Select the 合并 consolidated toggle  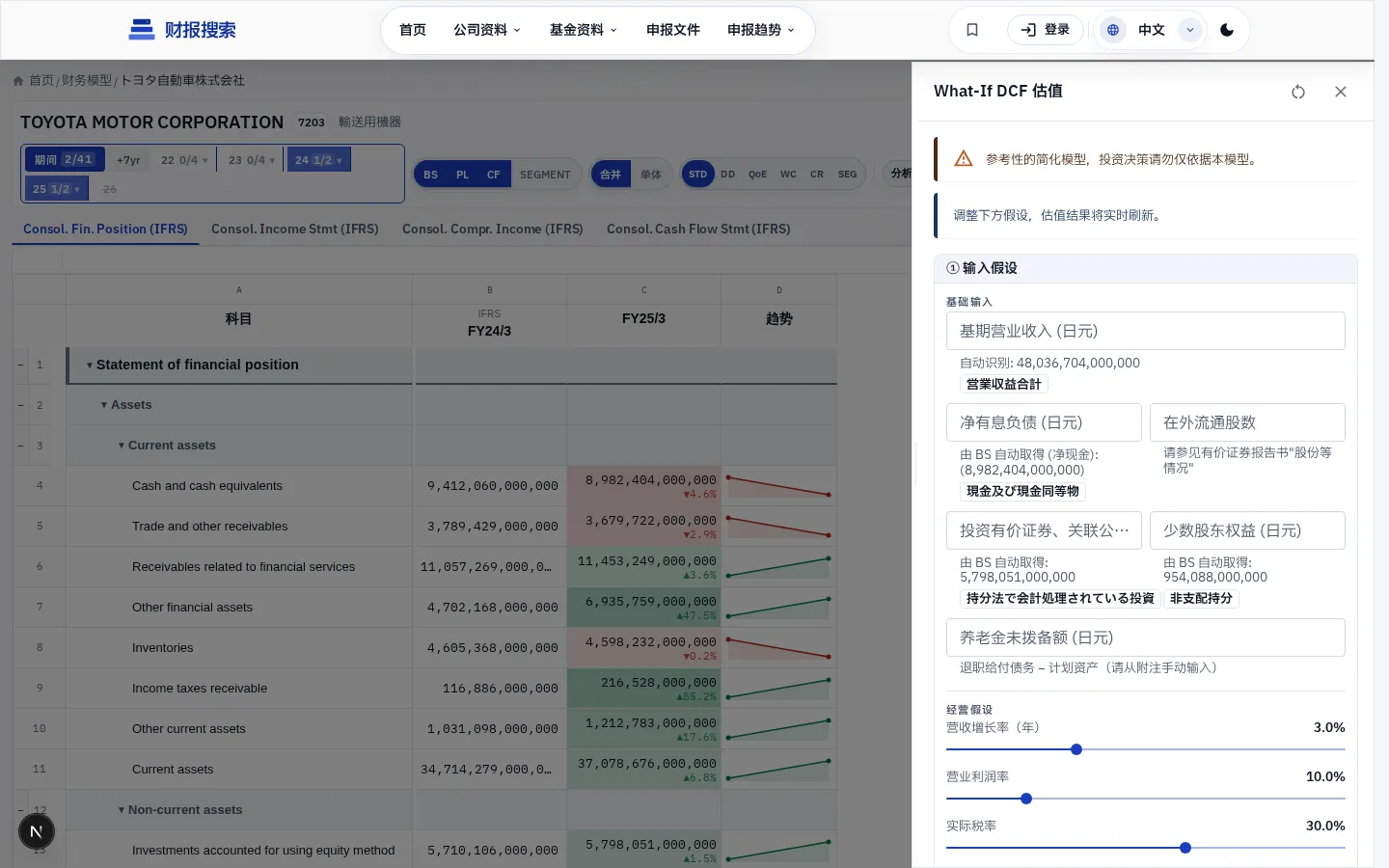click(611, 175)
